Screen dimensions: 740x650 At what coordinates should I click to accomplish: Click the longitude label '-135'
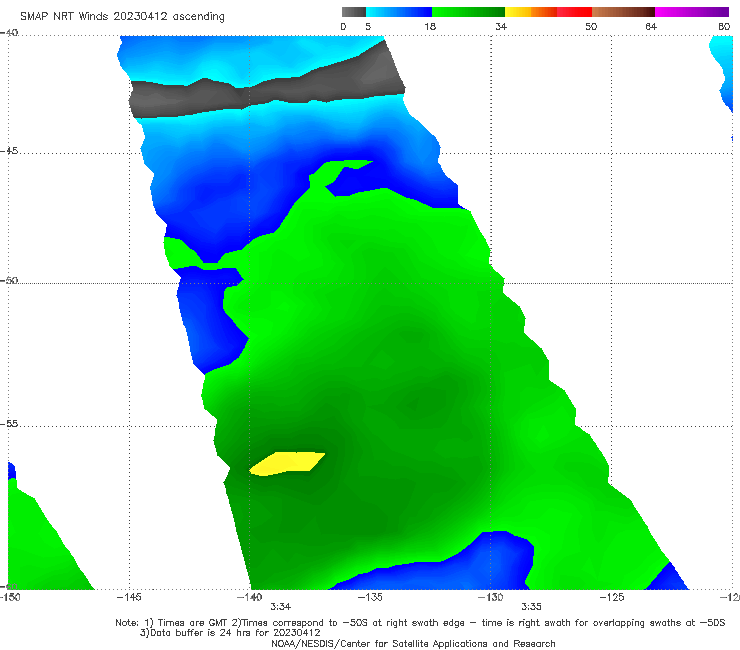(x=370, y=597)
